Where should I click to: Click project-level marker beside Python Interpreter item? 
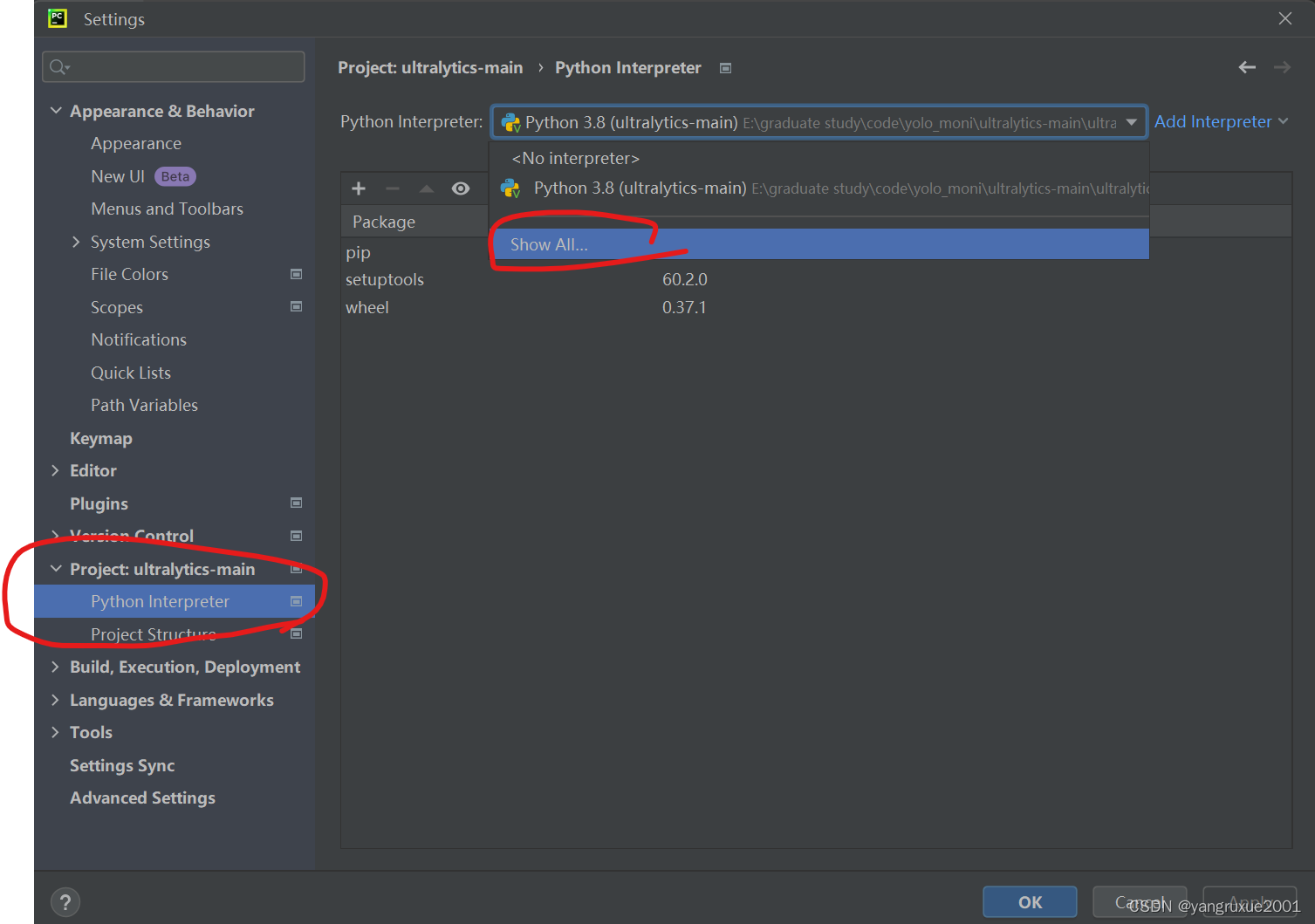[296, 601]
